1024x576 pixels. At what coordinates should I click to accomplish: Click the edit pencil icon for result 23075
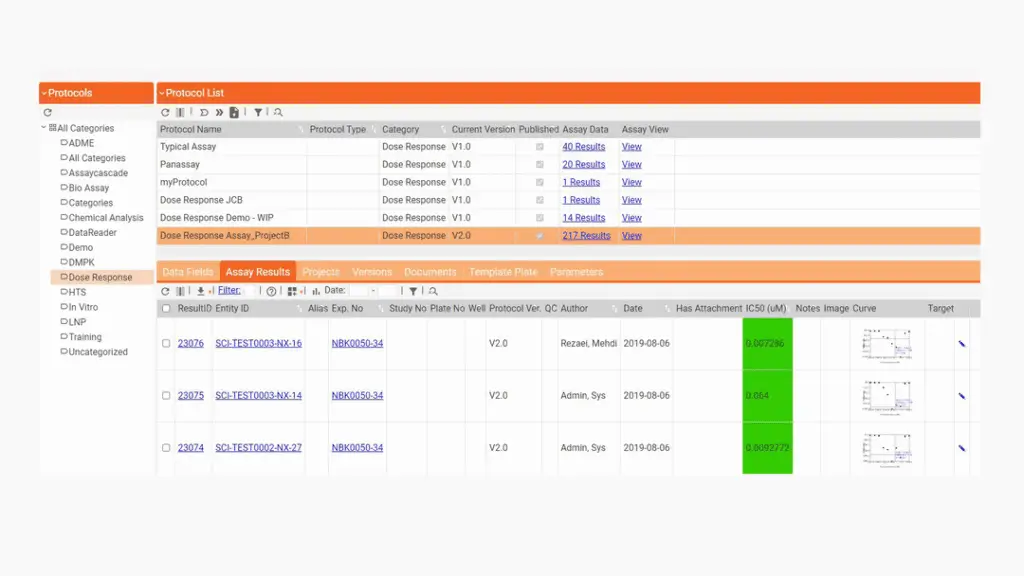pyautogui.click(x=961, y=396)
